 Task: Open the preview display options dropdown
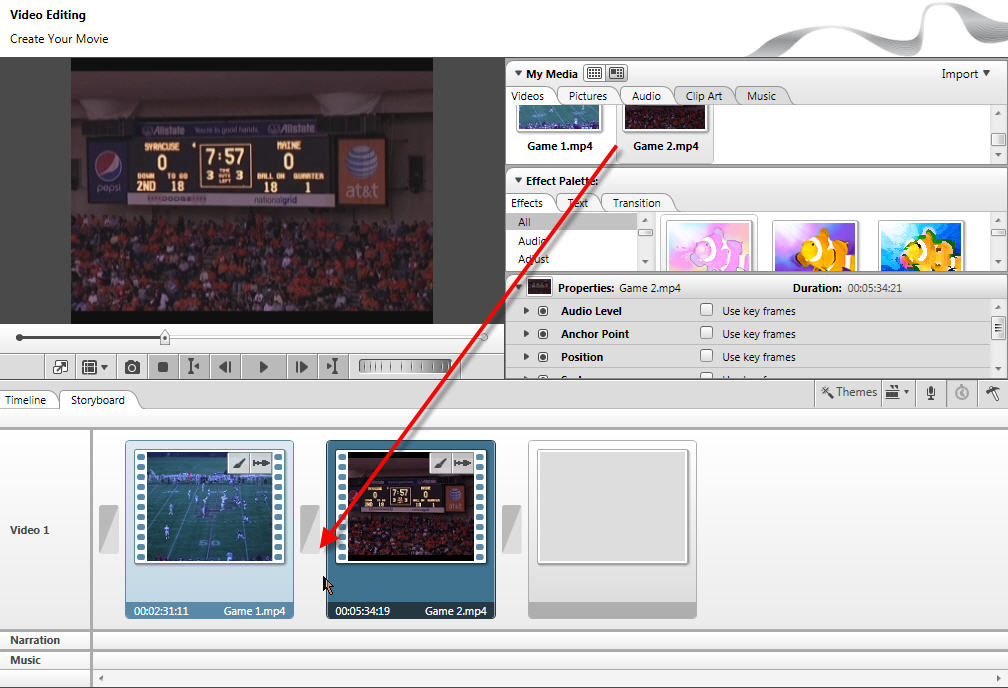tap(95, 367)
